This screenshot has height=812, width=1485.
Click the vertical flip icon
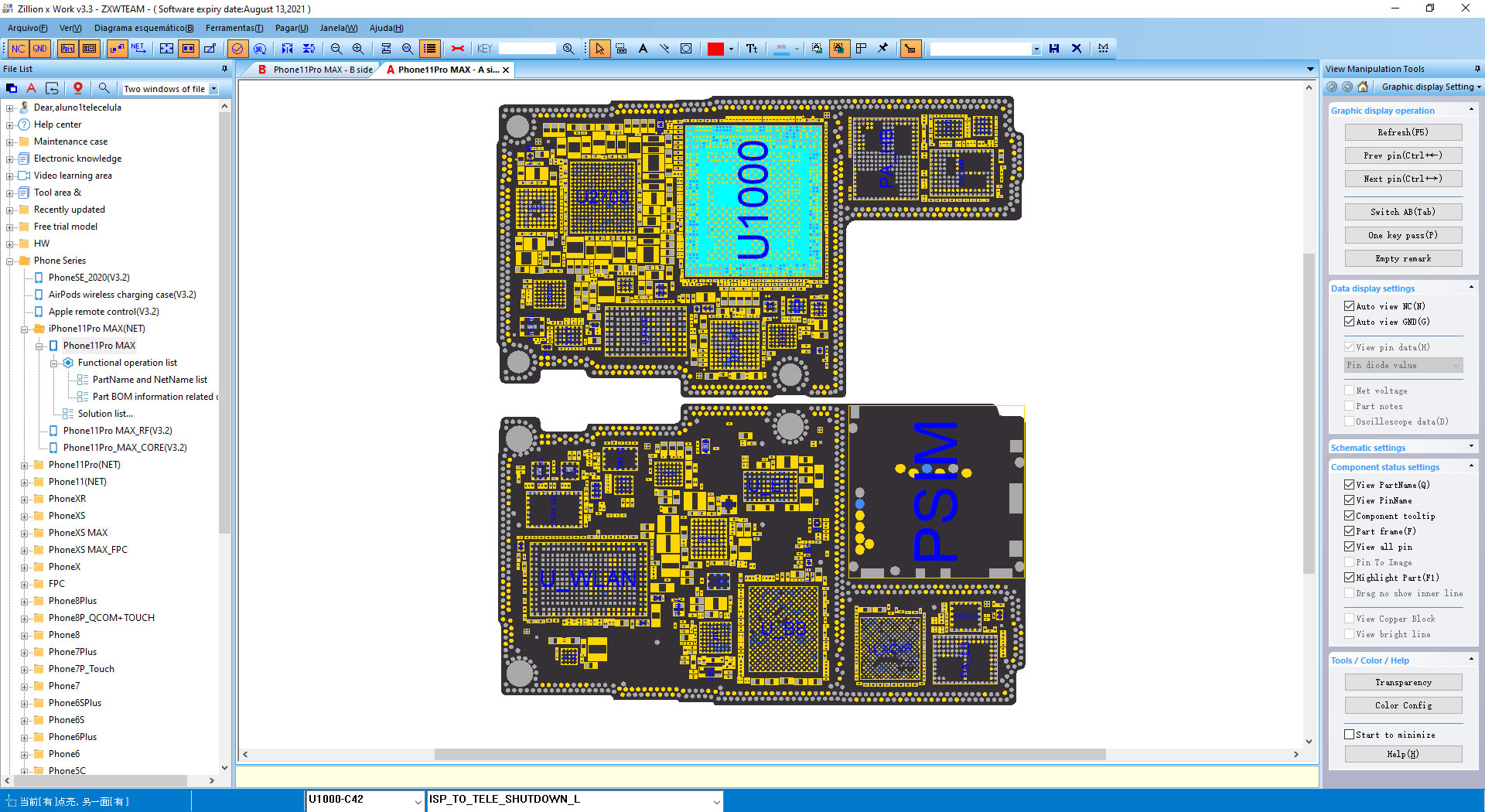pyautogui.click(x=309, y=49)
